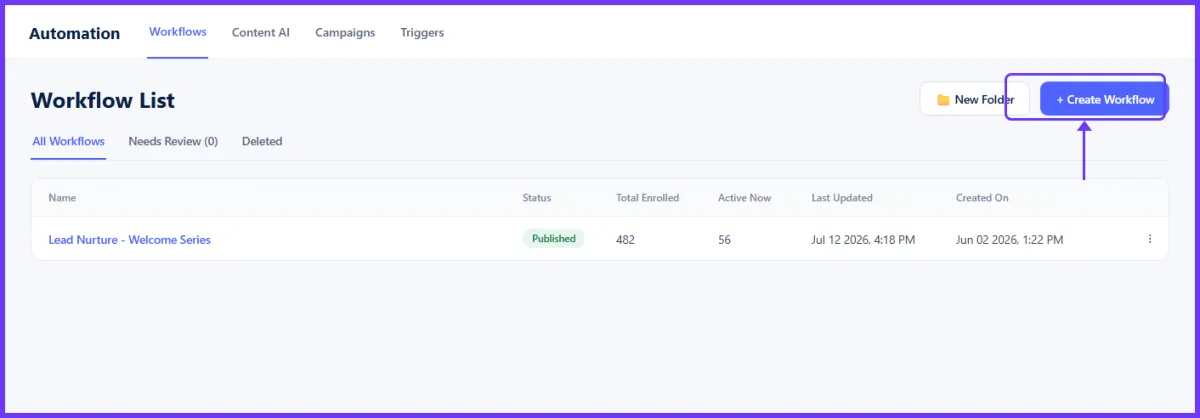This screenshot has height=418, width=1200.
Task: Go to the Campaigns tab
Action: [x=345, y=32]
